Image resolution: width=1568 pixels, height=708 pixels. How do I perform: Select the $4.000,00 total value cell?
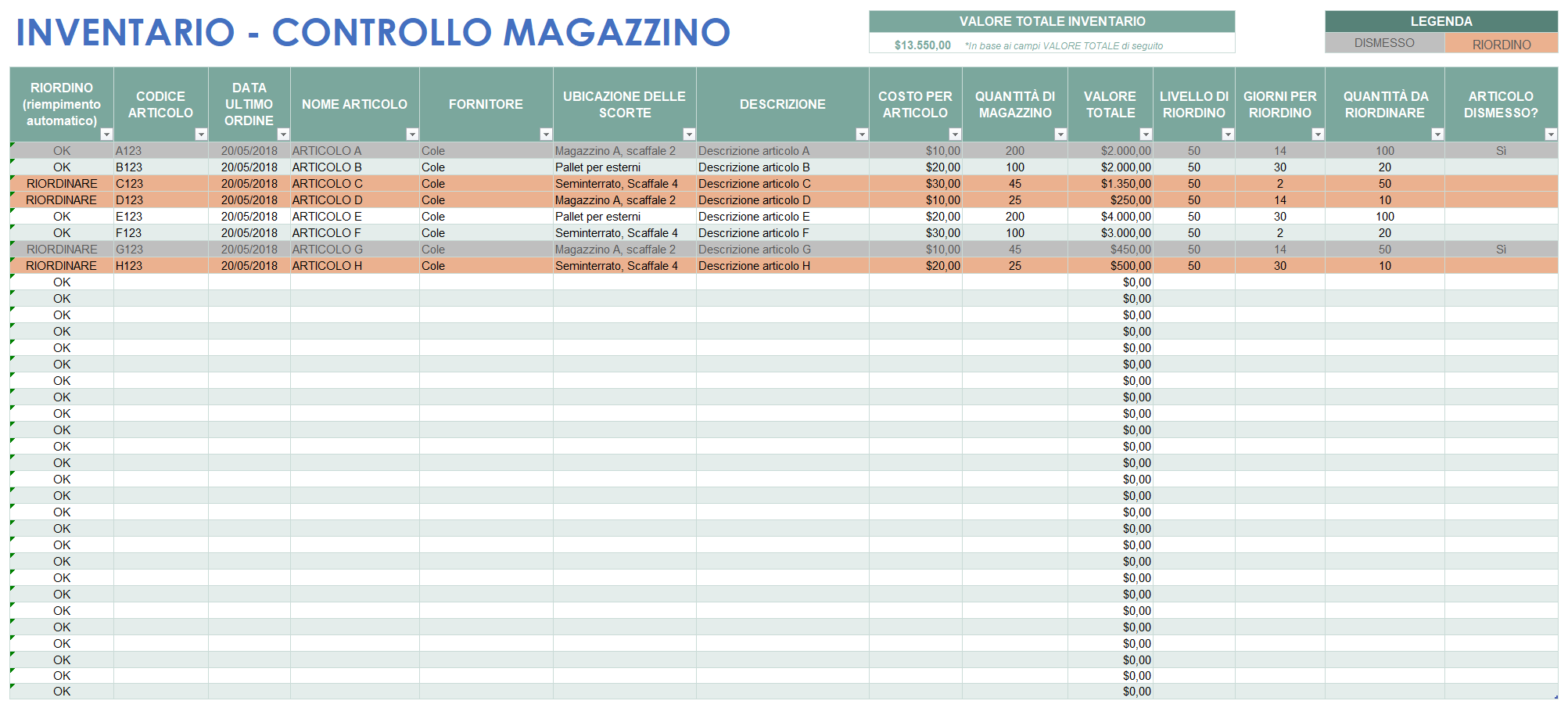coord(1110,216)
